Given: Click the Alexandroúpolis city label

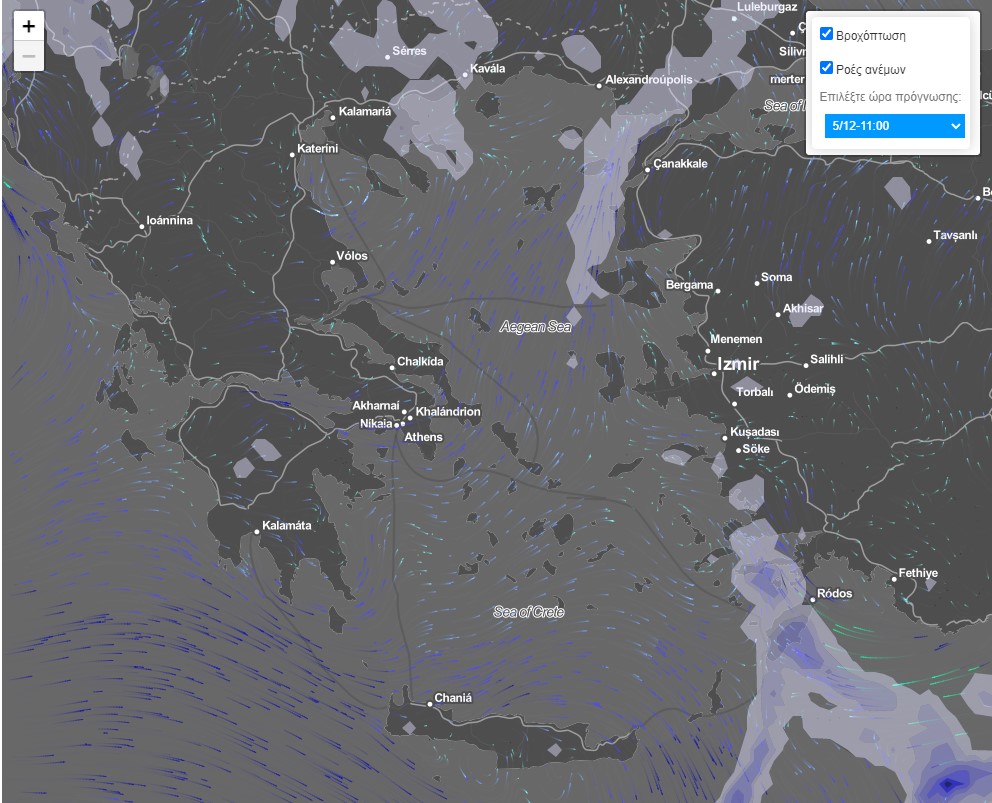Looking at the screenshot, I should coord(648,80).
